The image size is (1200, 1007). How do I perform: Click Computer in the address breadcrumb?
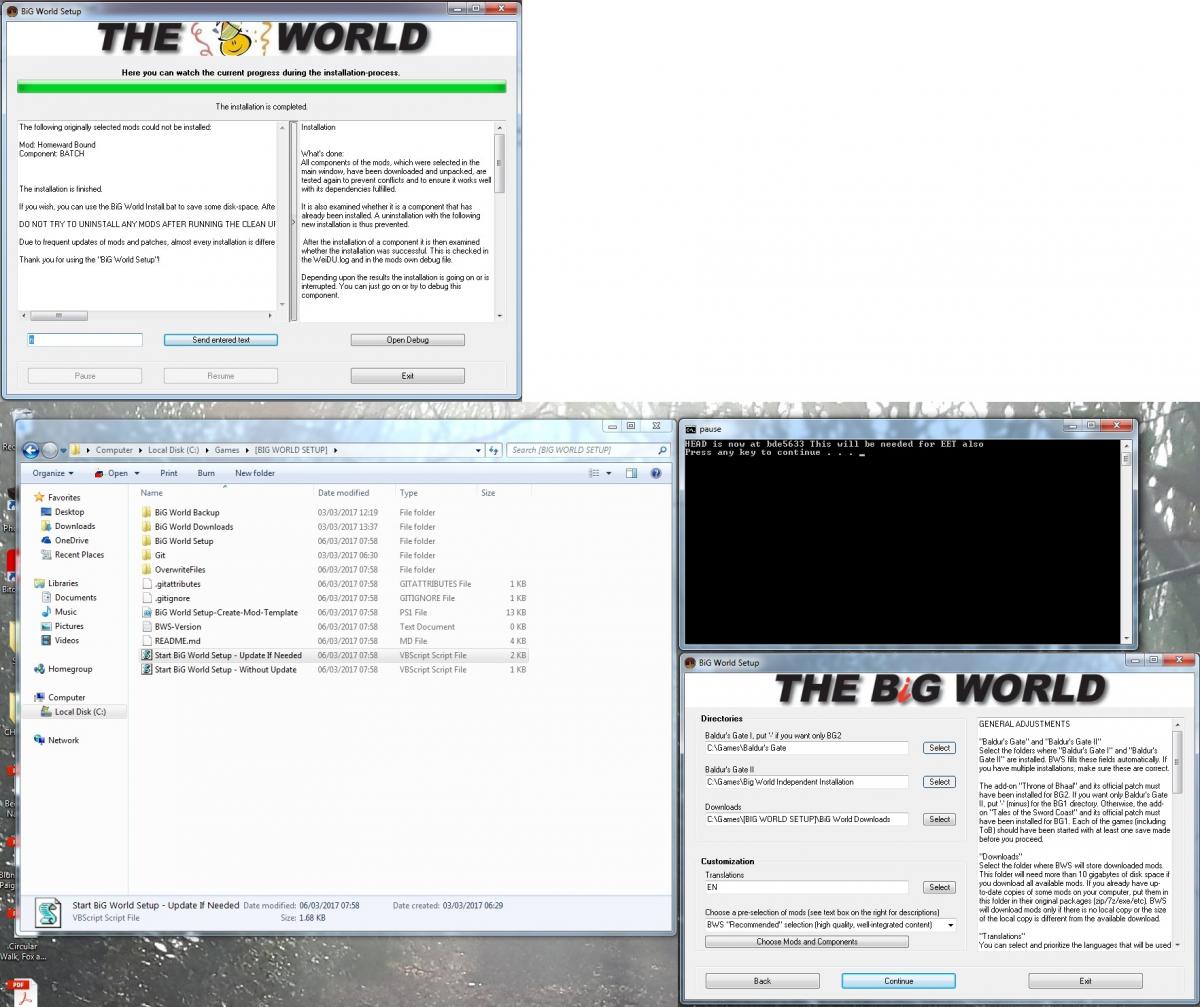[x=114, y=450]
